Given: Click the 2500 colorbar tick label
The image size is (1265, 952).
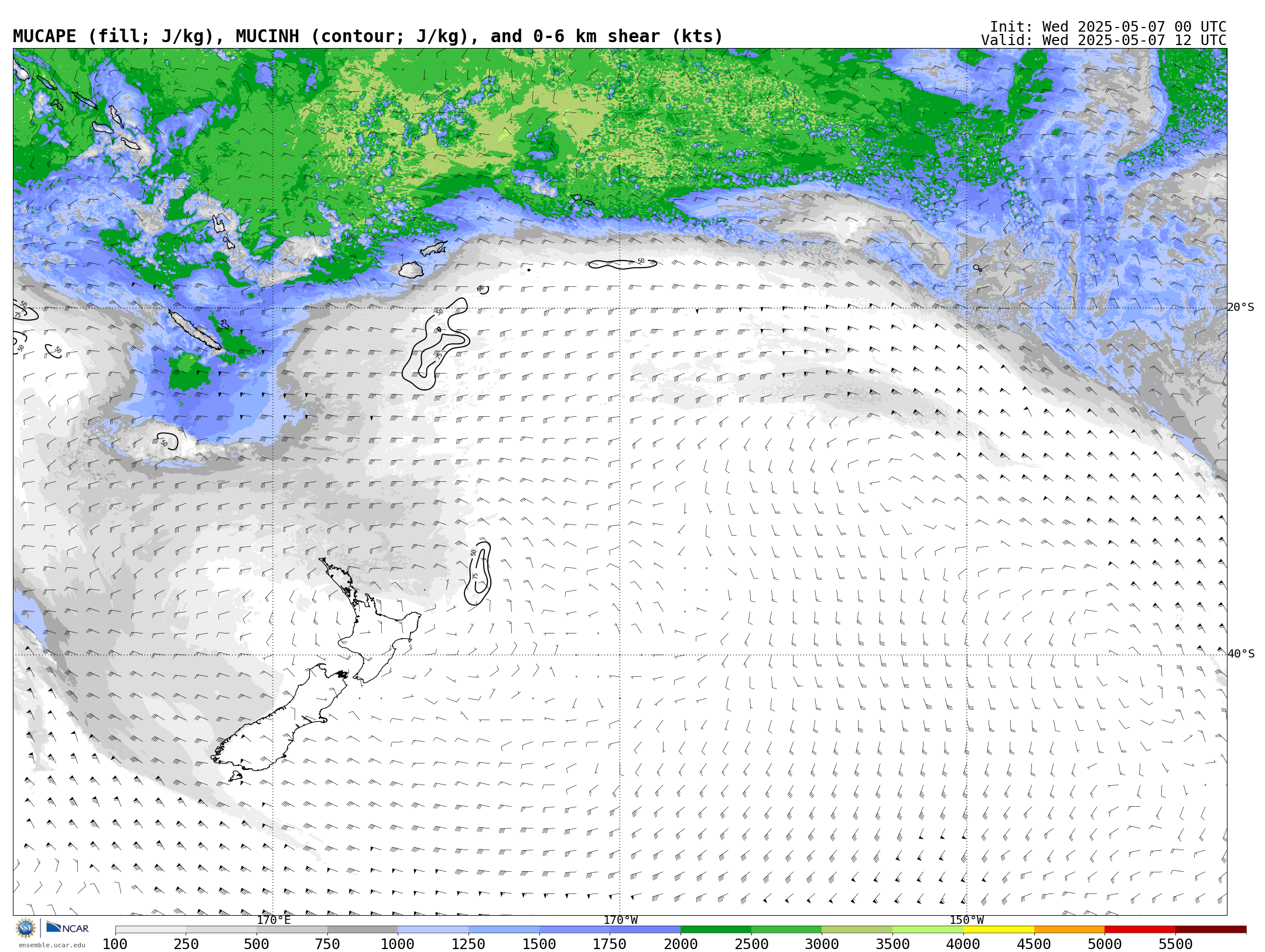Looking at the screenshot, I should [751, 944].
